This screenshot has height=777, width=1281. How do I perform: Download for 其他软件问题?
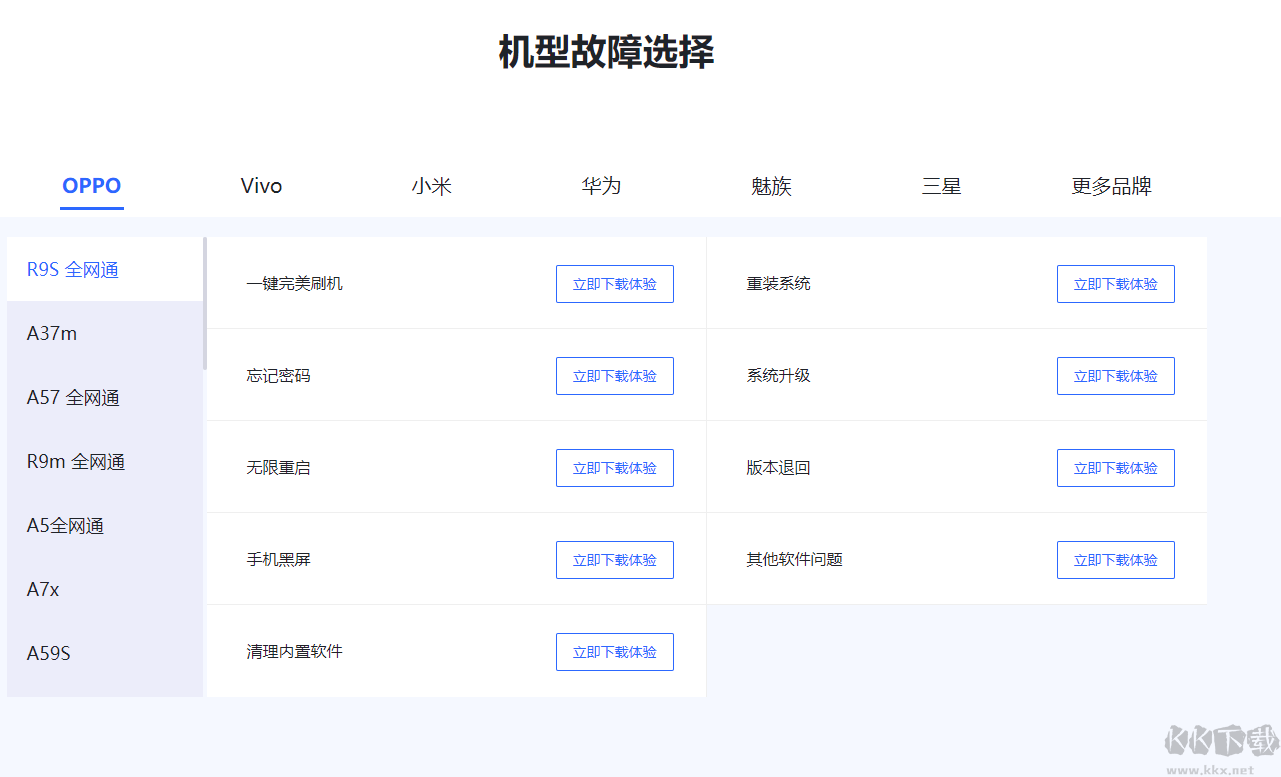point(1116,560)
